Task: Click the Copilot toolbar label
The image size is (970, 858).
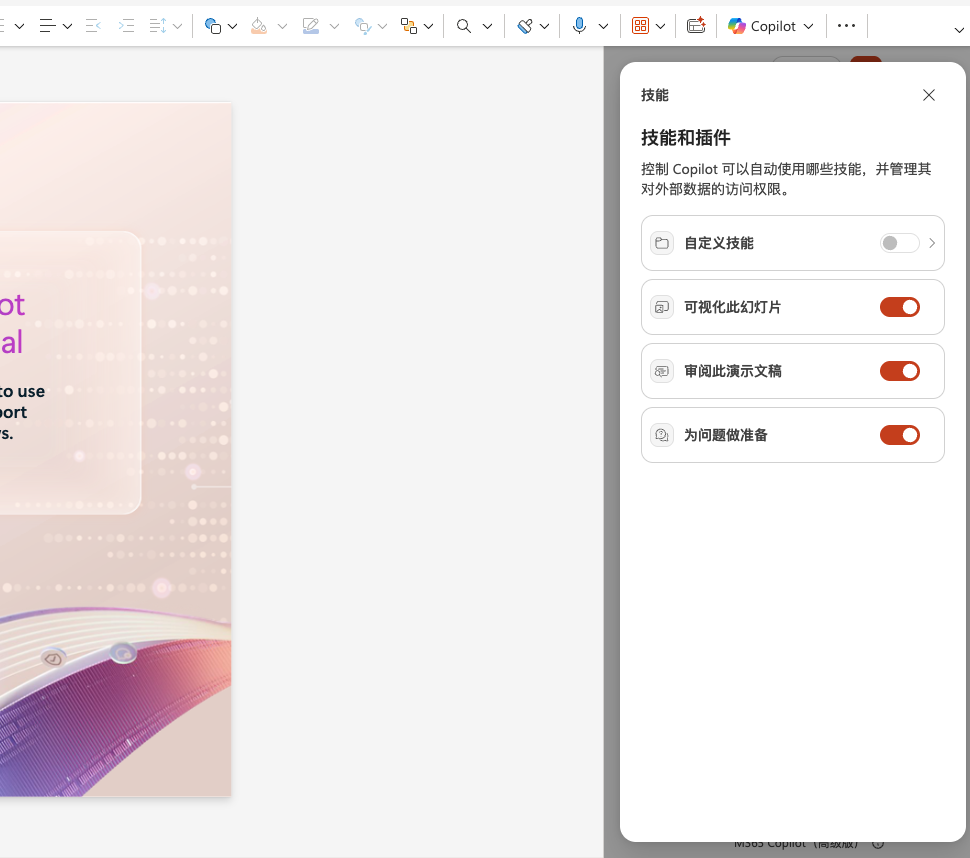Action: click(773, 26)
